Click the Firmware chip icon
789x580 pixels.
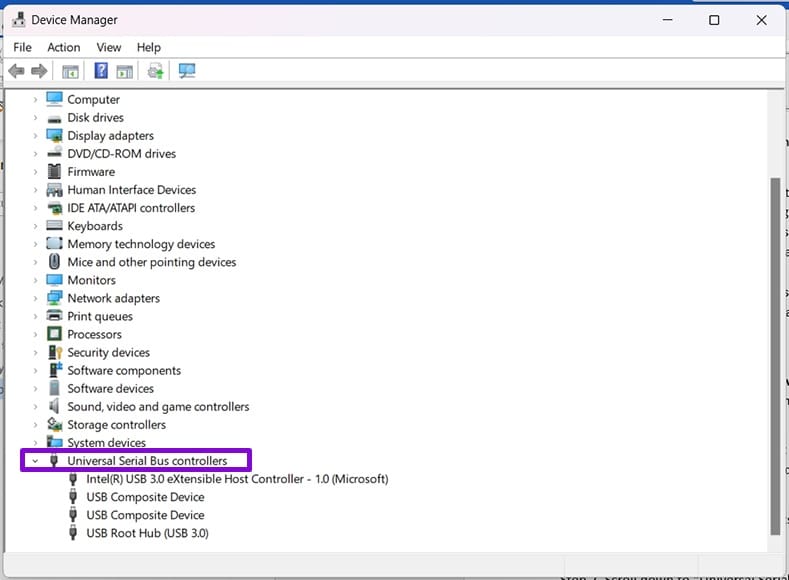pyautogui.click(x=54, y=171)
